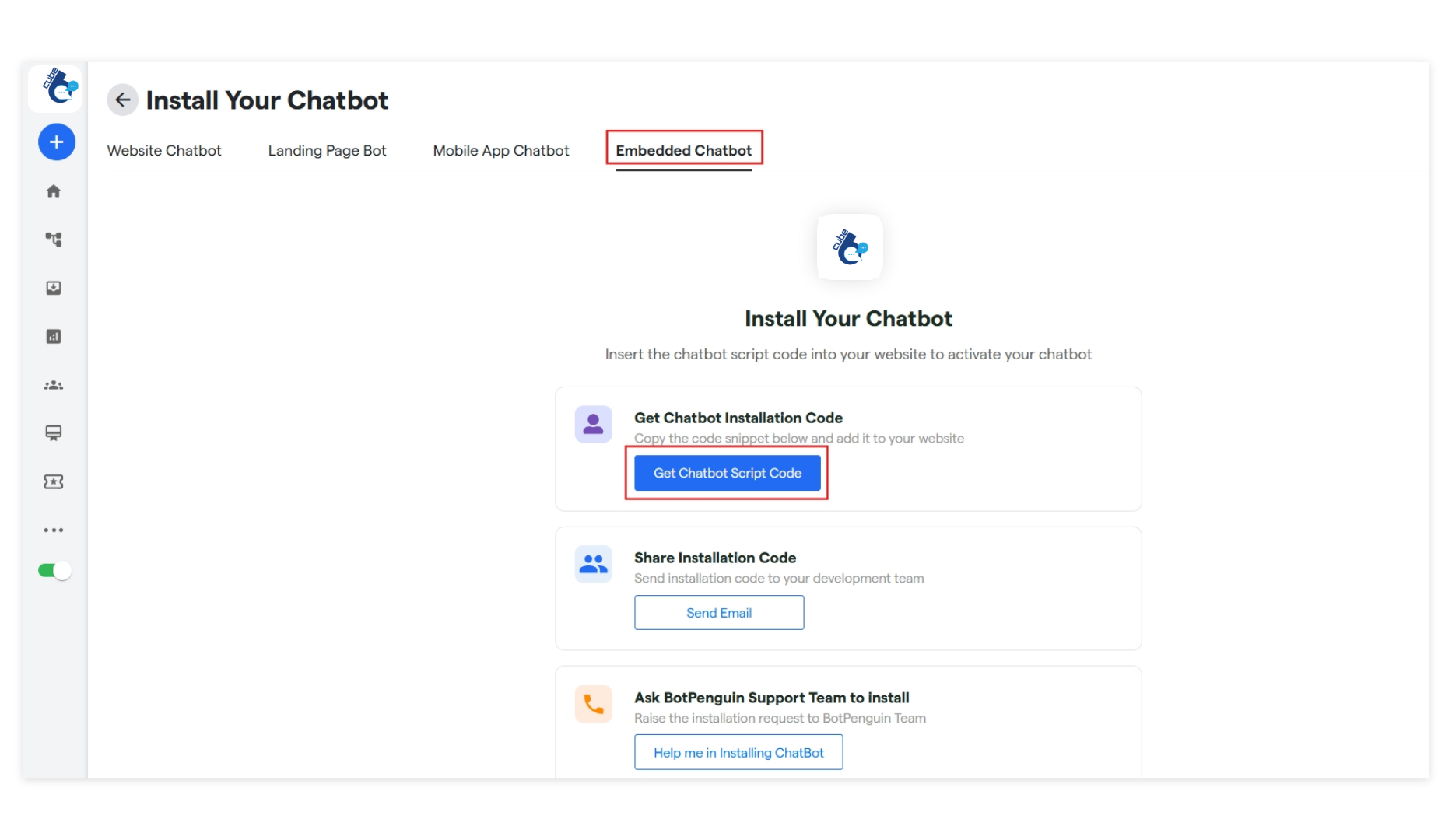View Contacts via the people icon
1452x840 pixels.
point(54,385)
